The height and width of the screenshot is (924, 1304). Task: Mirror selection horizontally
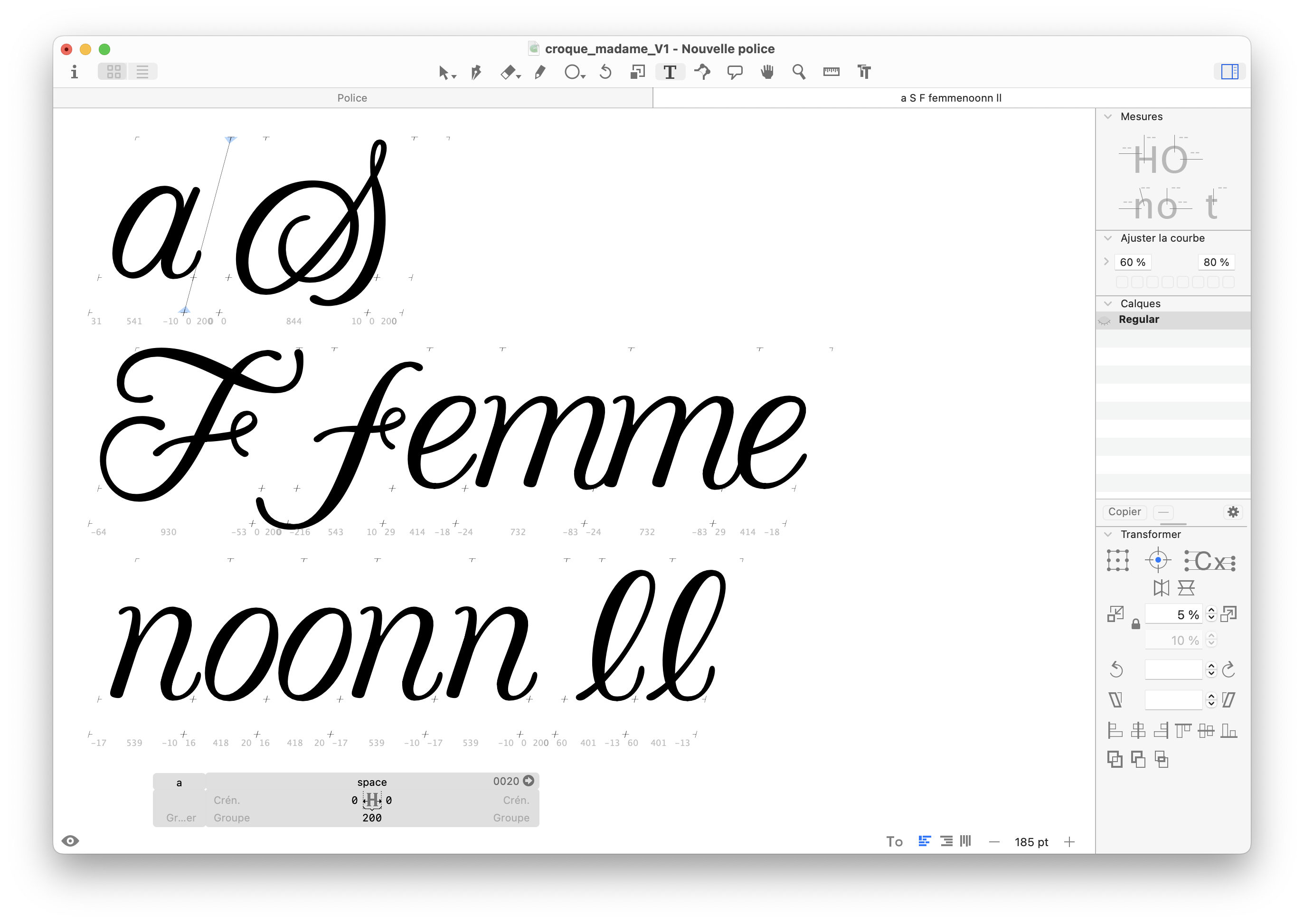[x=1161, y=588]
